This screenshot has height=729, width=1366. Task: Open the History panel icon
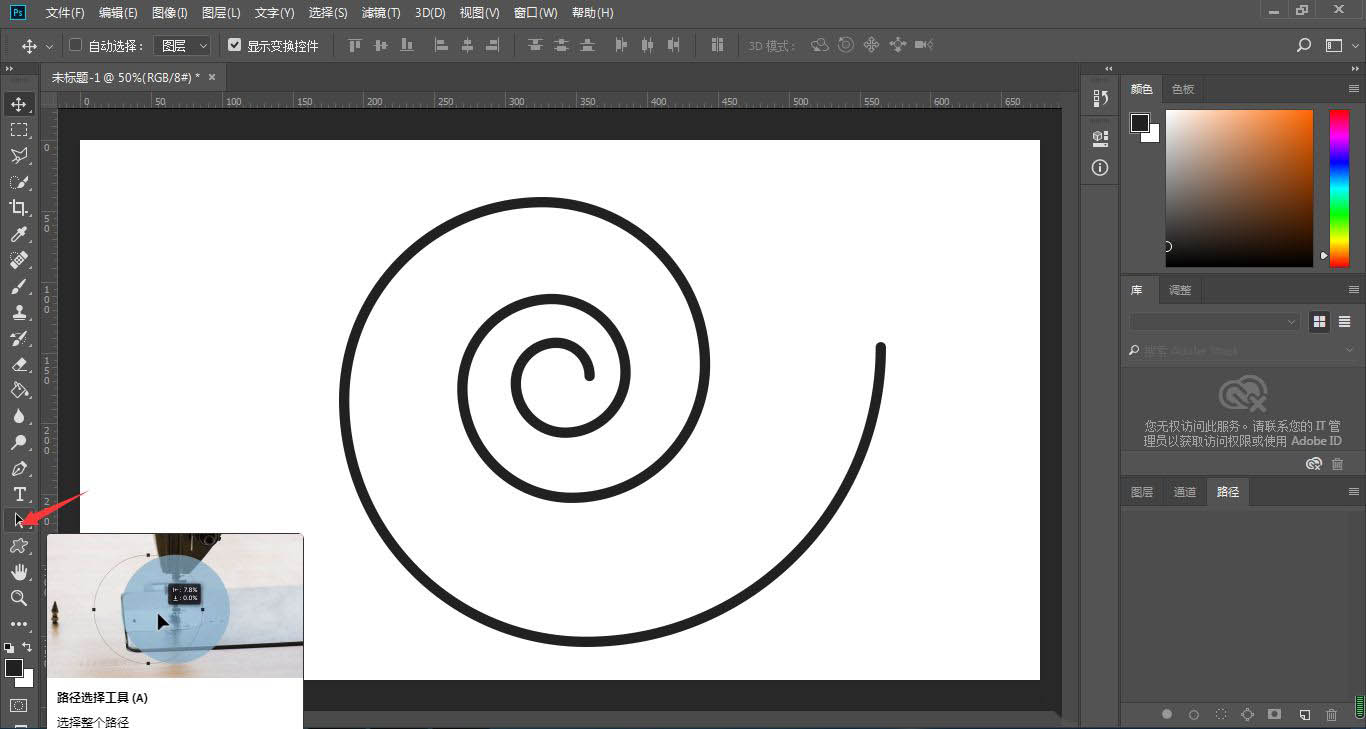pyautogui.click(x=1100, y=98)
